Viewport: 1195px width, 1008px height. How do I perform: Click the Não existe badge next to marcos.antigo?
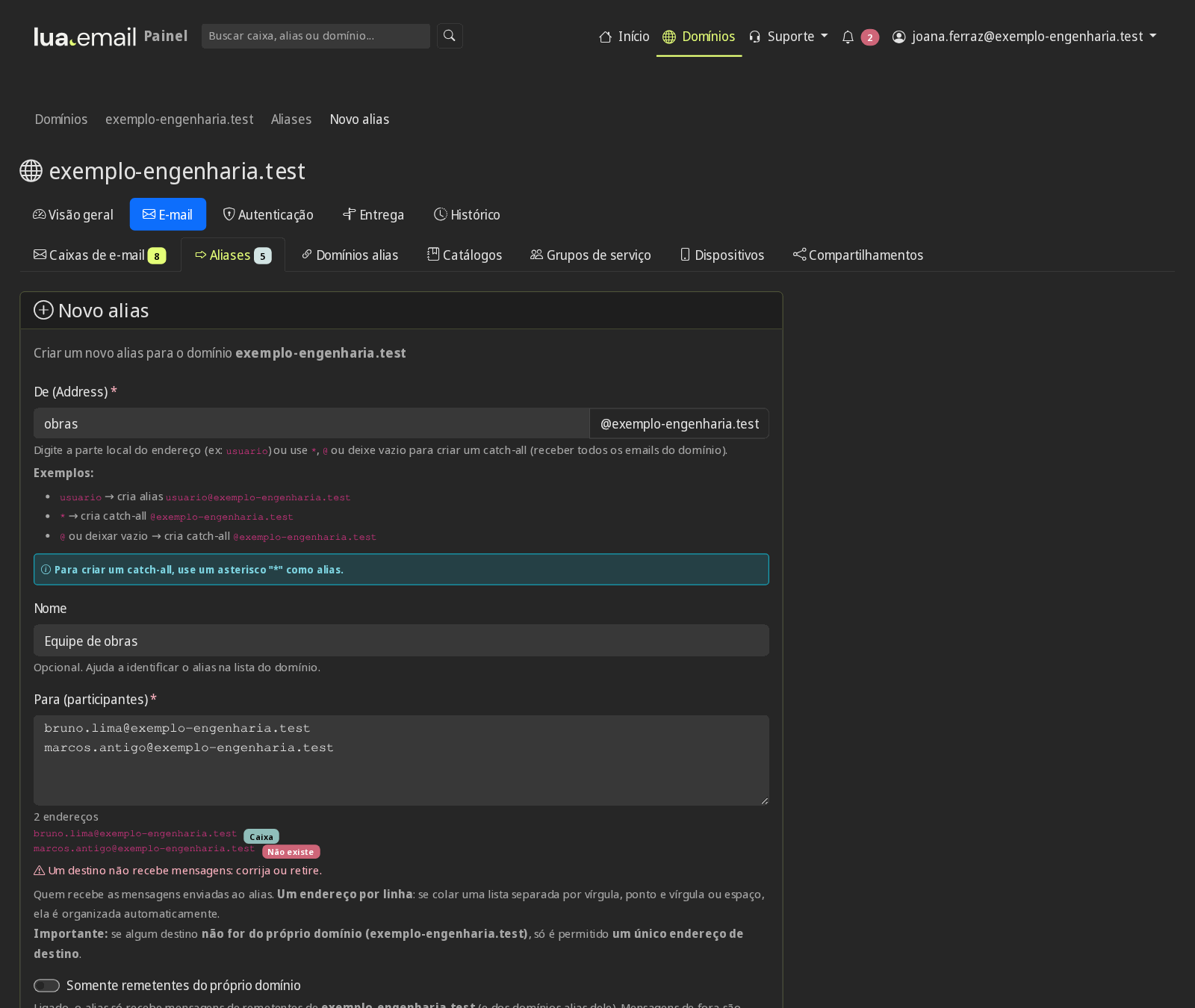(x=291, y=852)
